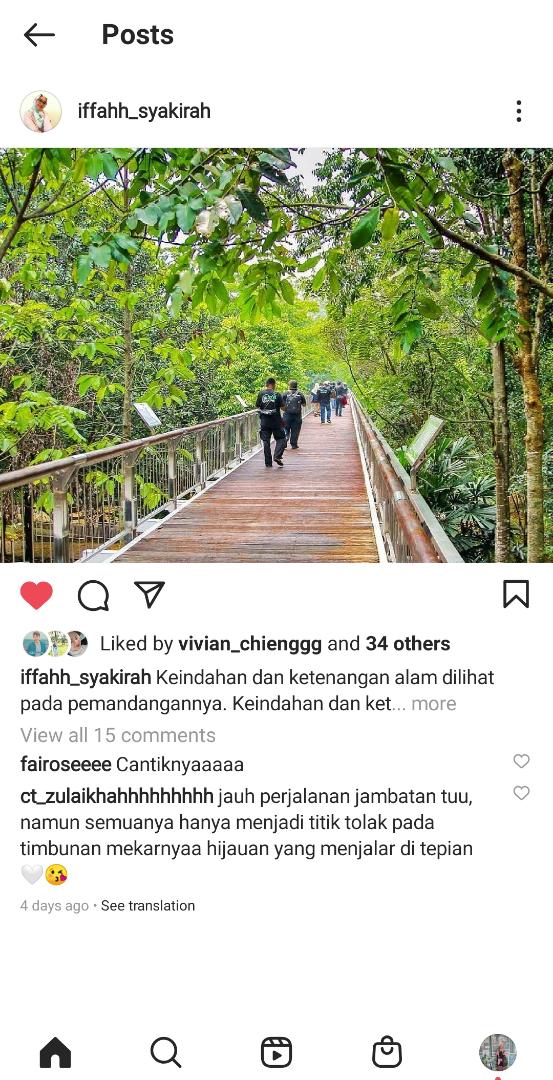This screenshot has width=553, height=1080.
Task: Open comments via speech bubble icon
Action: pyautogui.click(x=94, y=595)
